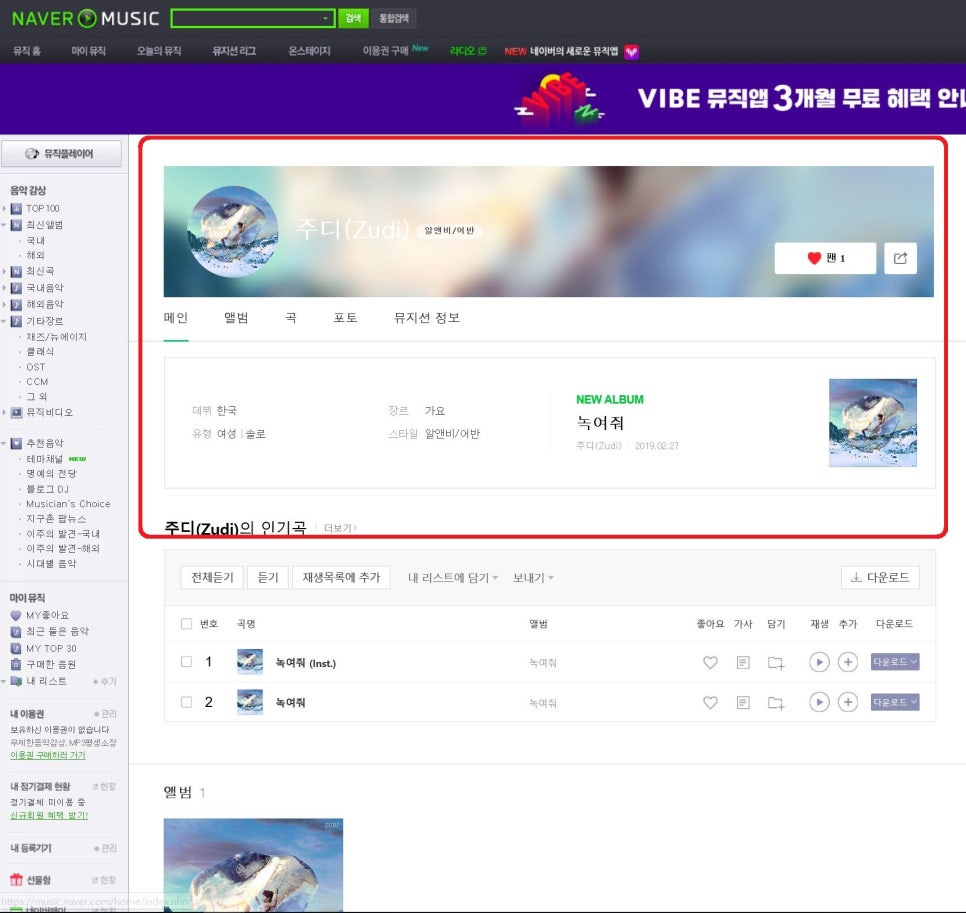Click the share icon on artist banner
The height and width of the screenshot is (913, 966).
900,258
